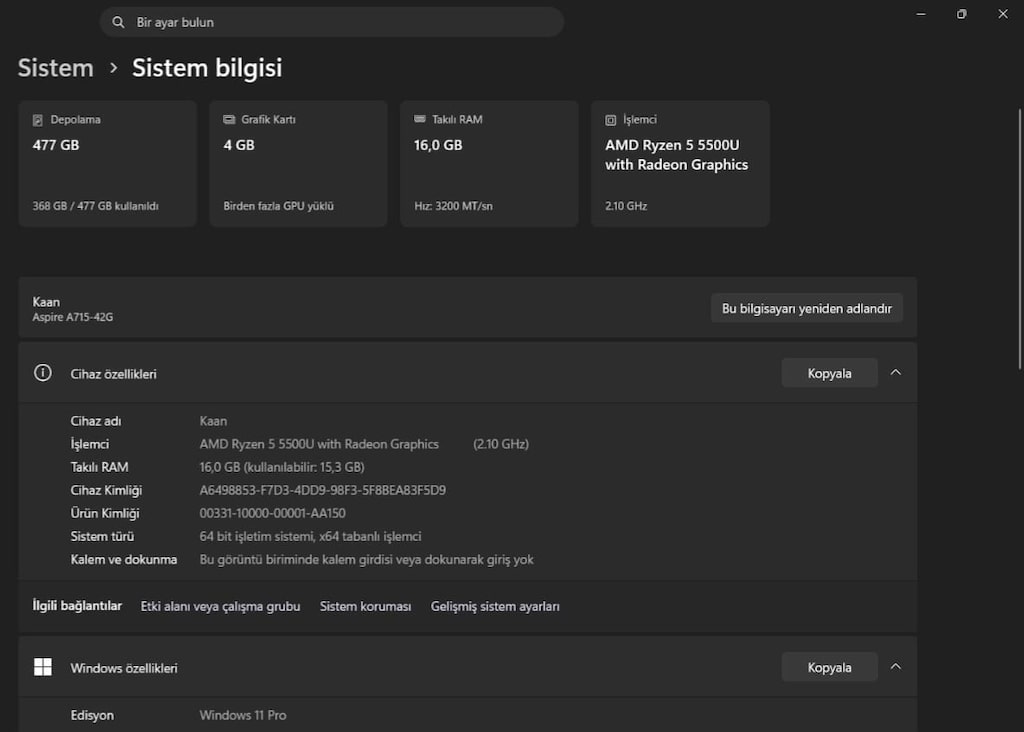Click the Grafik Kartı card icon
The height and width of the screenshot is (732, 1024).
pyautogui.click(x=229, y=119)
